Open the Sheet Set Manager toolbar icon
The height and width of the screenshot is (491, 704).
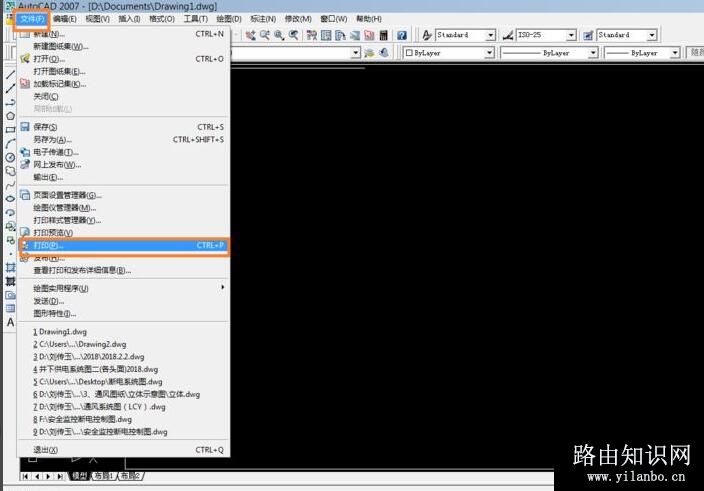pos(355,35)
